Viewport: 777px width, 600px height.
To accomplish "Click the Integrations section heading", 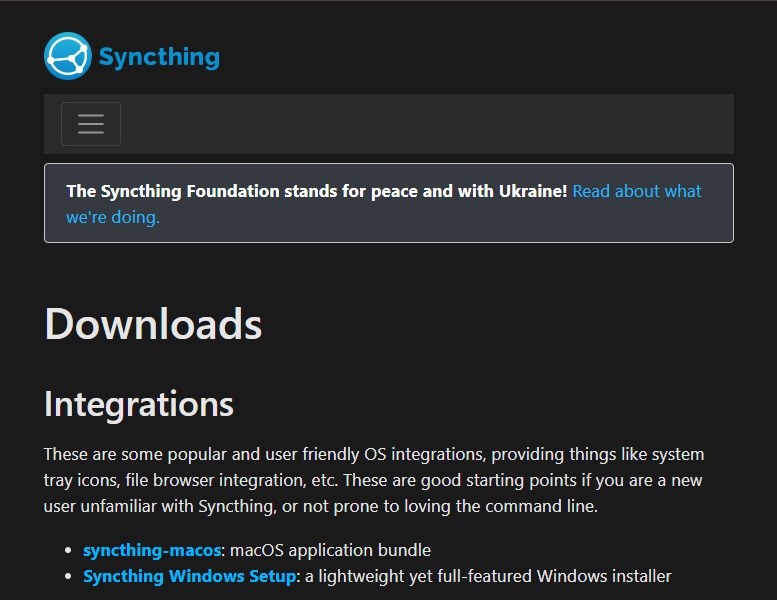I will point(139,404).
